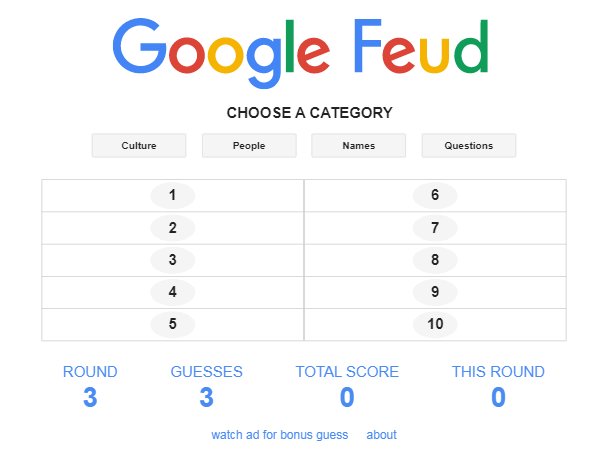Click answer slot number 7
The height and width of the screenshot is (467, 606).
pyautogui.click(x=435, y=228)
